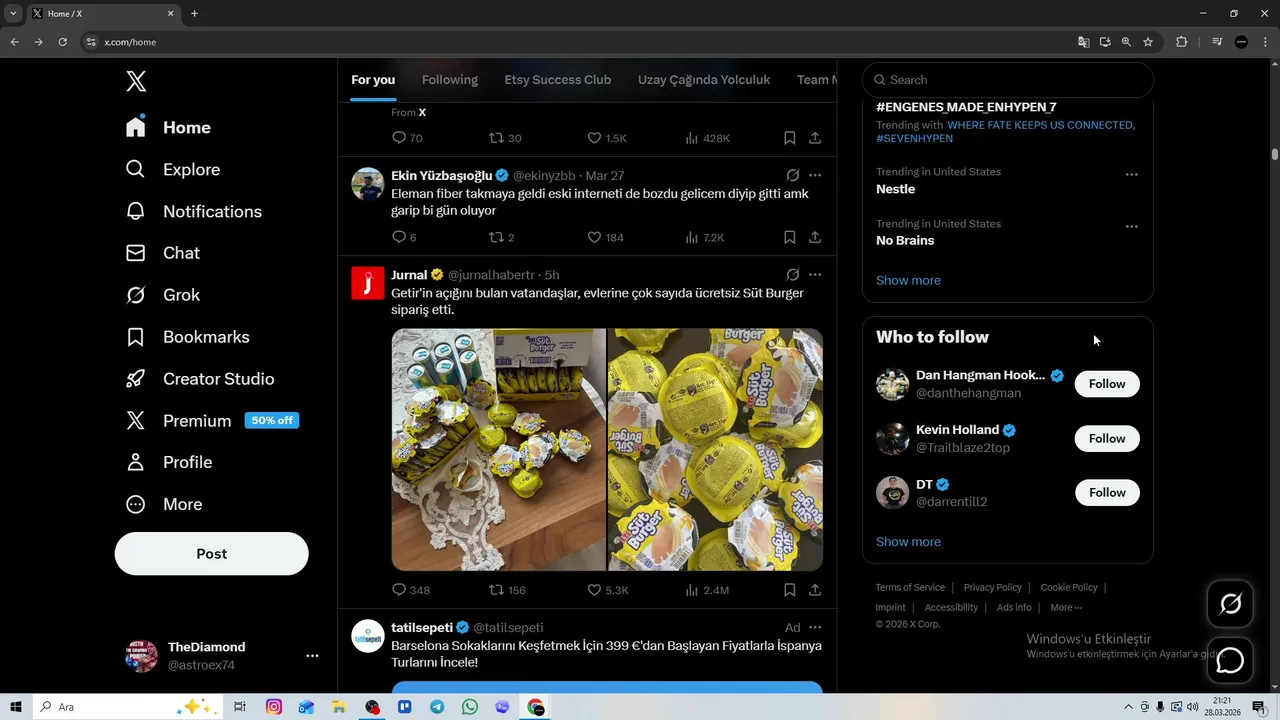Switch to the Following tab
The height and width of the screenshot is (720, 1280).
pyautogui.click(x=450, y=80)
